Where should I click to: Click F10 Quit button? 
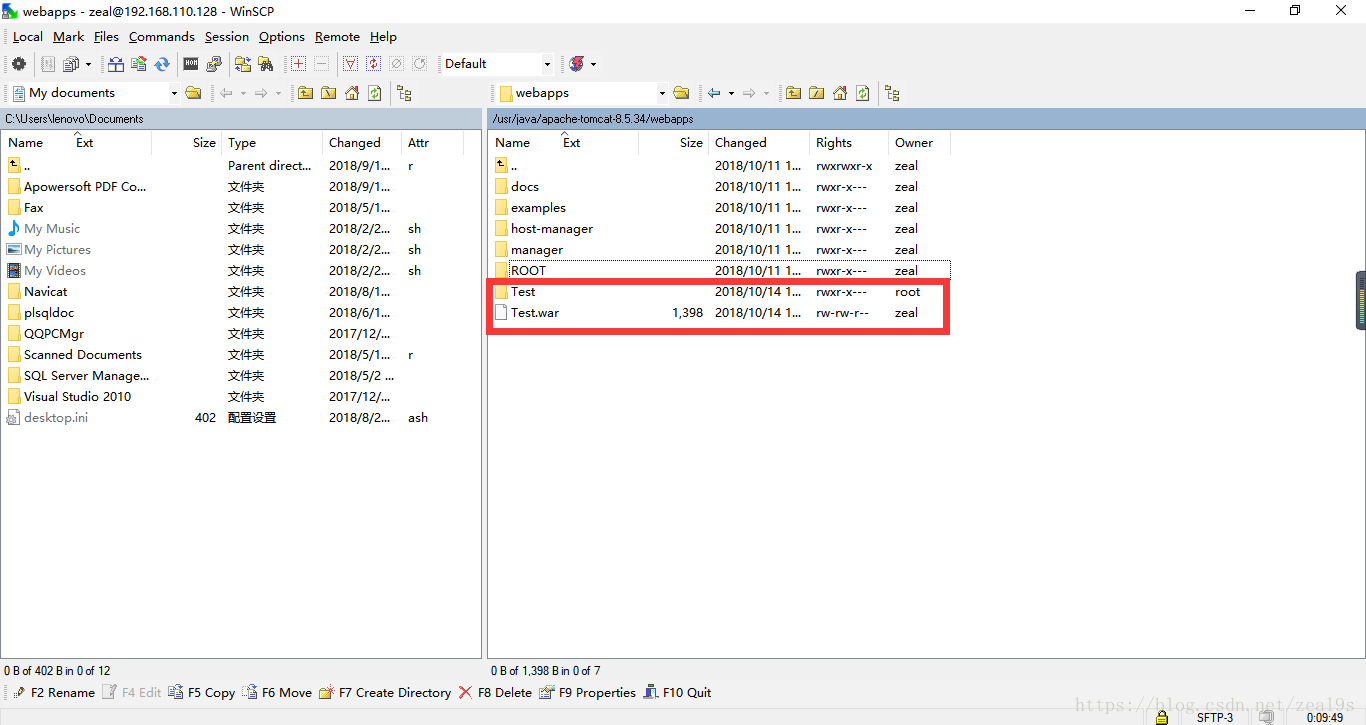pyautogui.click(x=677, y=692)
